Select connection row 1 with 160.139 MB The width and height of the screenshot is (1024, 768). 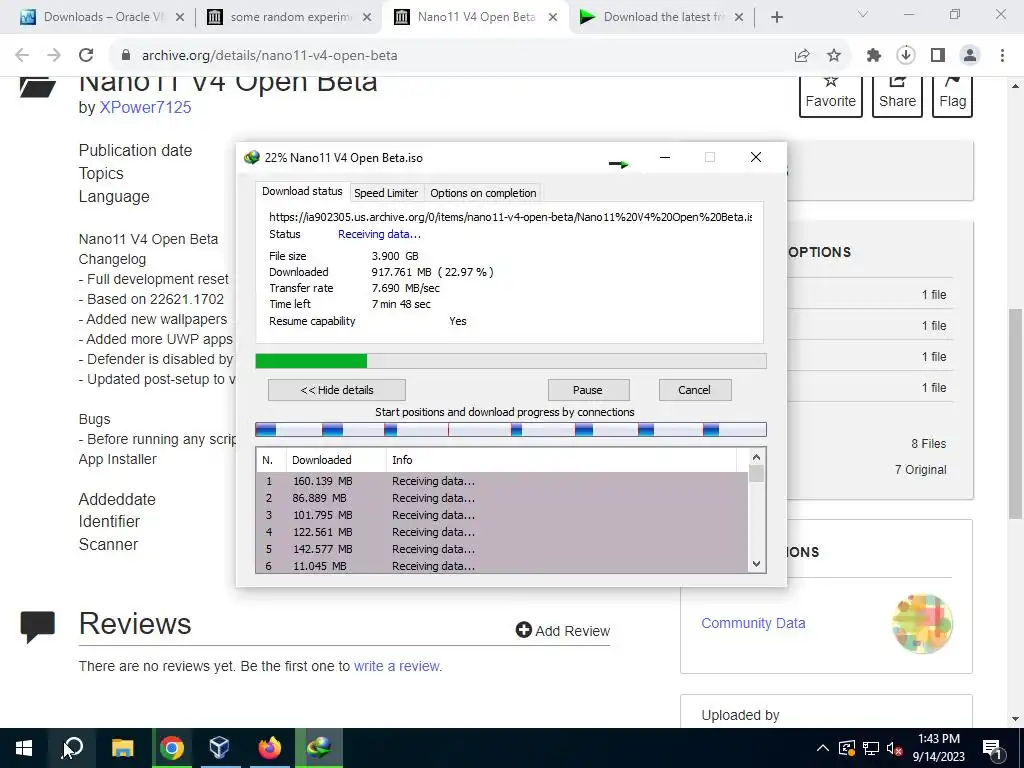click(x=502, y=481)
